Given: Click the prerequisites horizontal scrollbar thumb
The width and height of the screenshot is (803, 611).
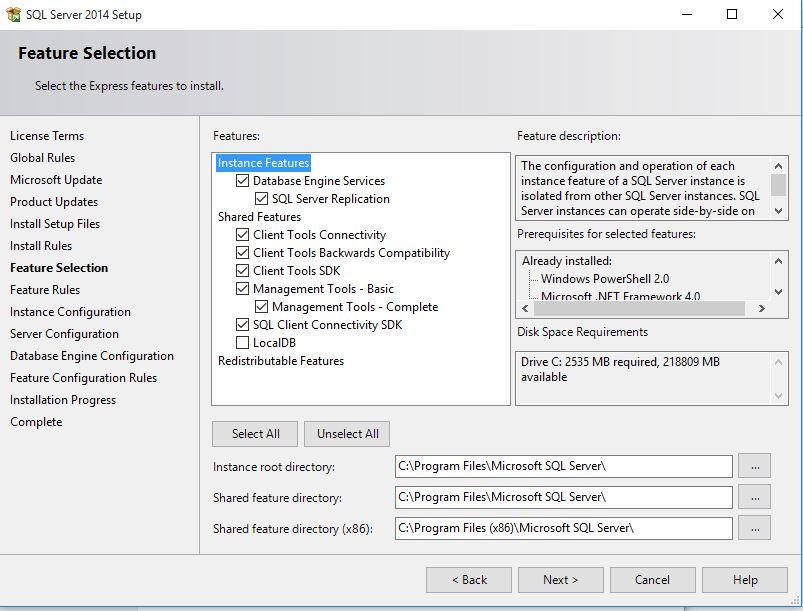Looking at the screenshot, I should tap(639, 308).
